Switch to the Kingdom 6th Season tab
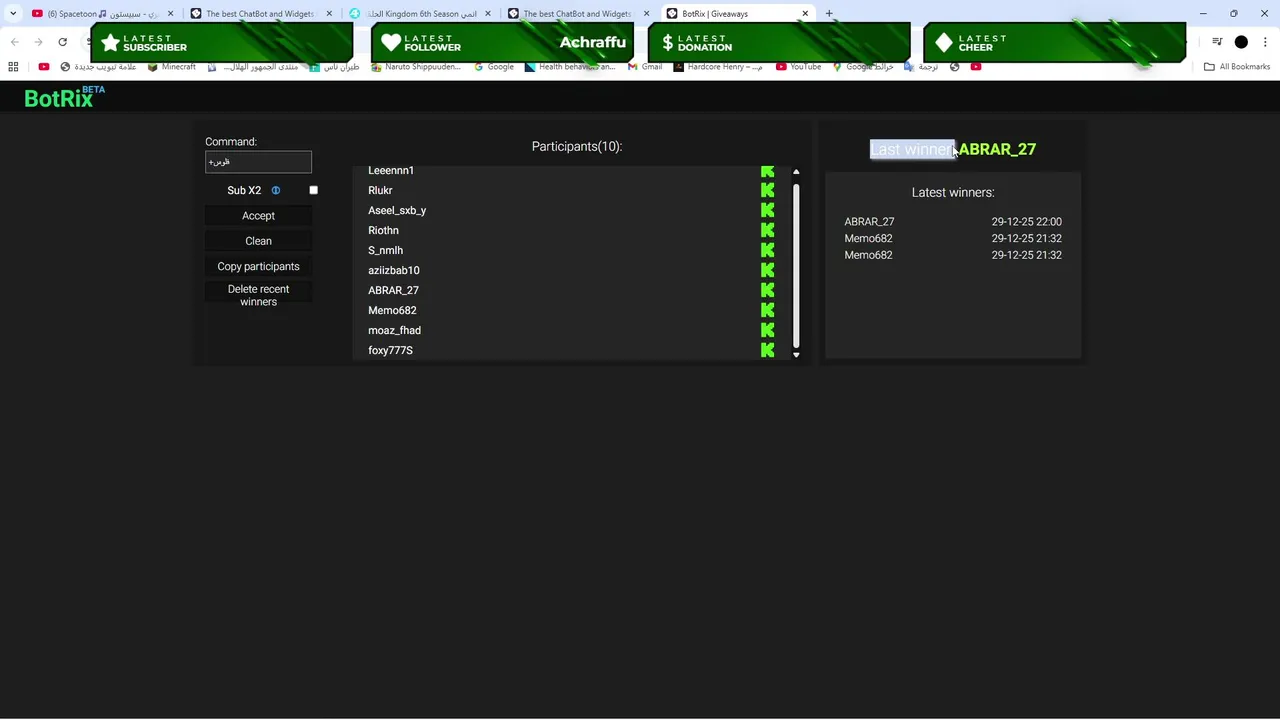The width and height of the screenshot is (1280, 720). pos(421,14)
